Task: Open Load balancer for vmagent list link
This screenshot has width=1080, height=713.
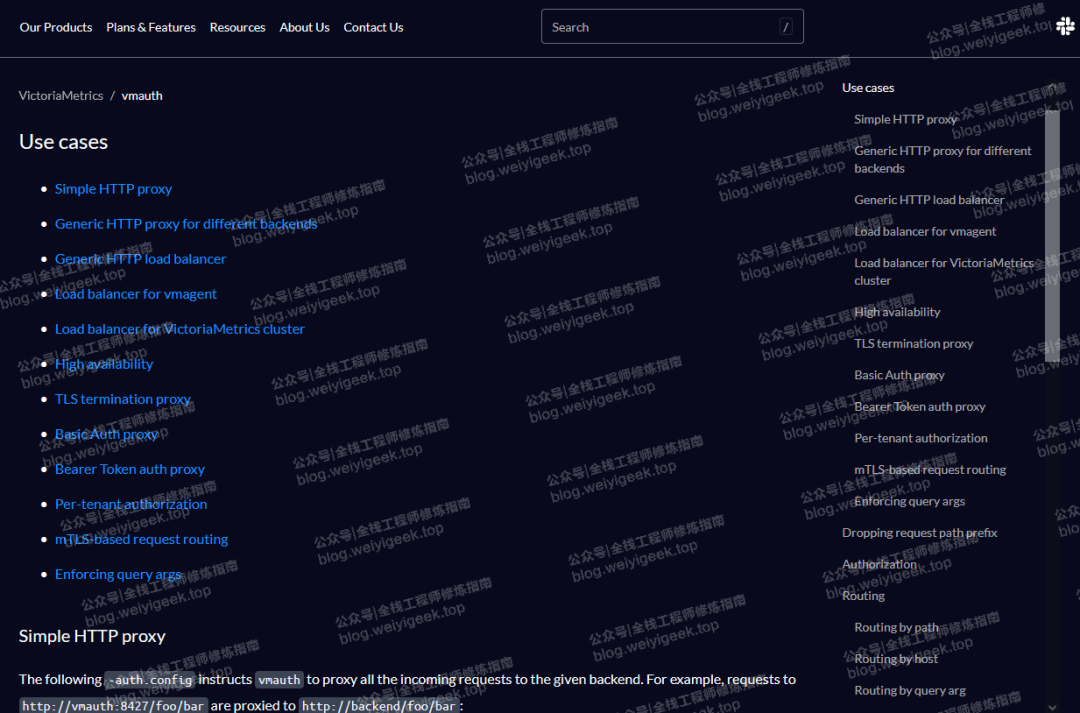Action: coord(136,294)
